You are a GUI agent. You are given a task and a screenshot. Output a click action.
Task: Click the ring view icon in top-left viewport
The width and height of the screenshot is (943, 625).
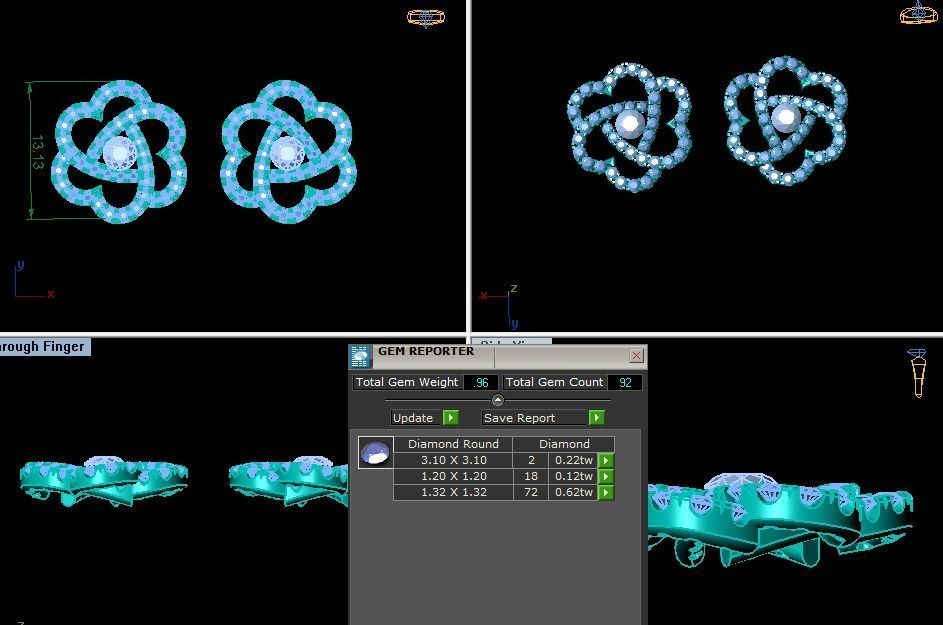(x=426, y=17)
